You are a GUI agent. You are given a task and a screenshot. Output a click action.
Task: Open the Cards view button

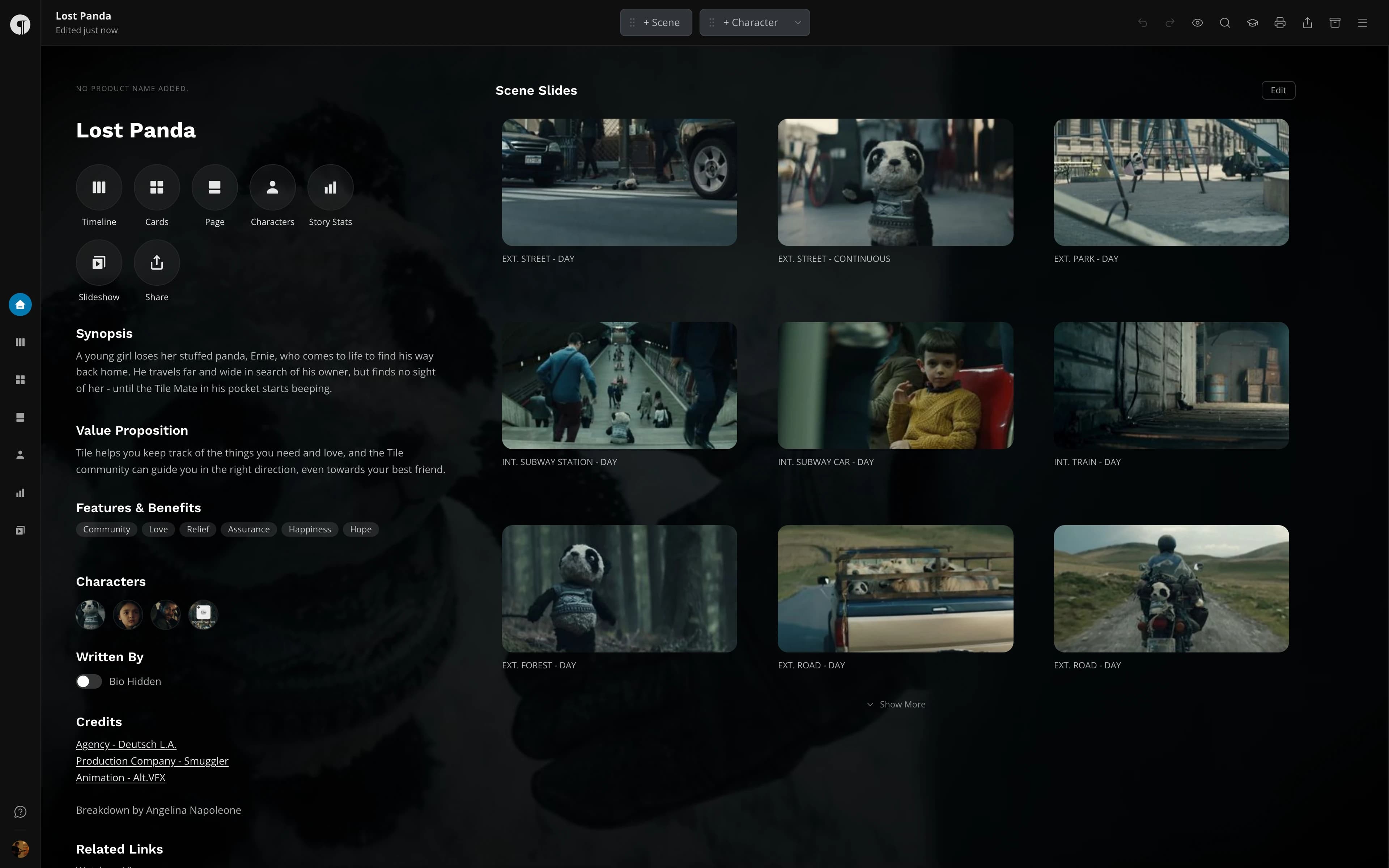point(157,187)
